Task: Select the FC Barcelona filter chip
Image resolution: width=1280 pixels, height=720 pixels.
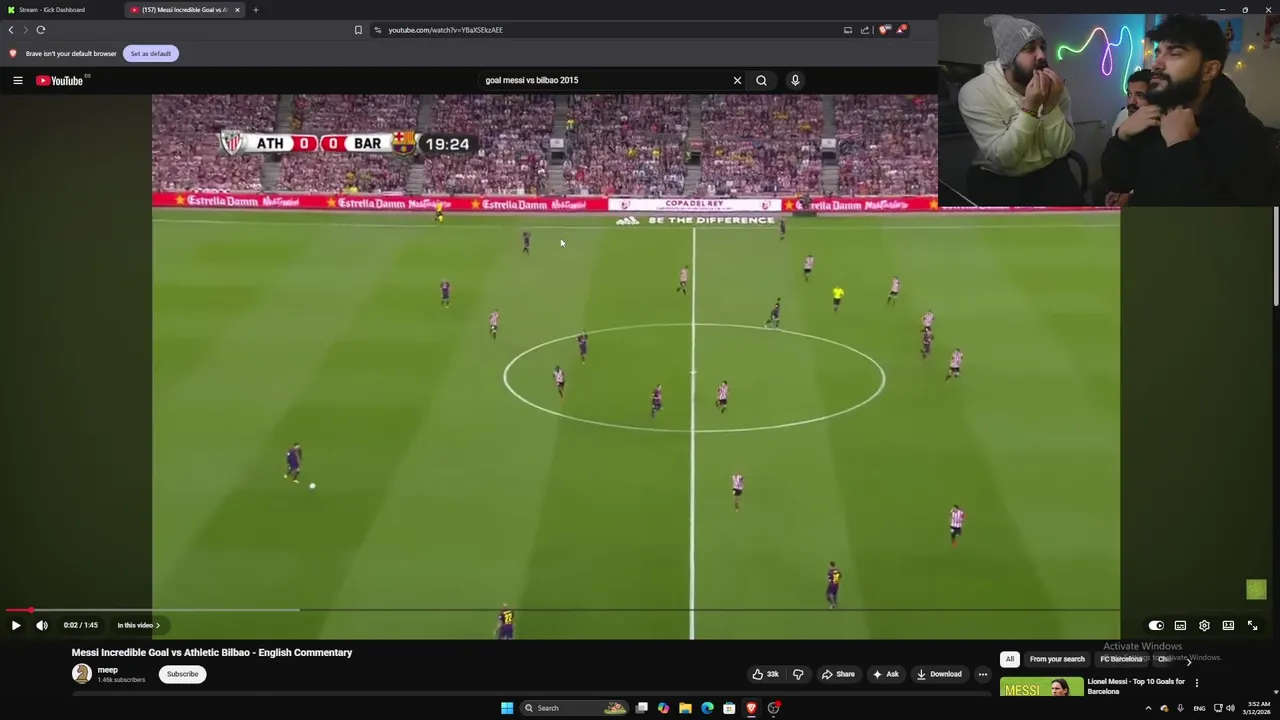Action: (1121, 659)
